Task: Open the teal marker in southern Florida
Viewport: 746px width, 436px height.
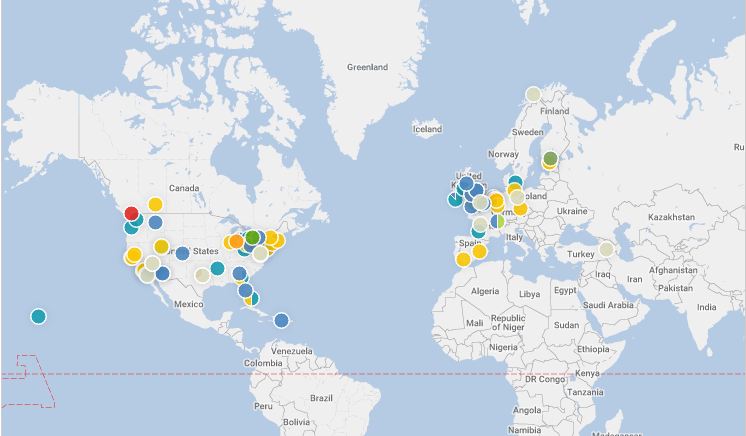Action: 252,298
